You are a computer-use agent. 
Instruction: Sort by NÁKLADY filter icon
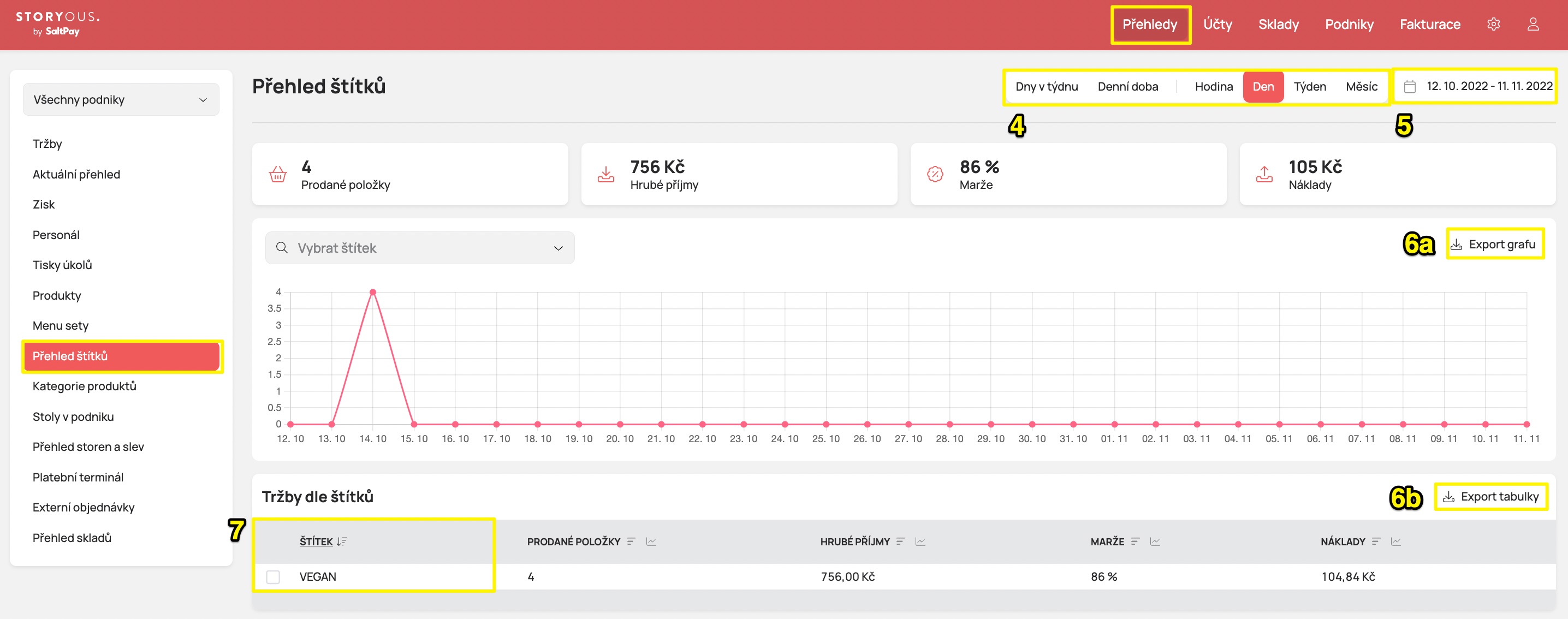pyautogui.click(x=1376, y=541)
